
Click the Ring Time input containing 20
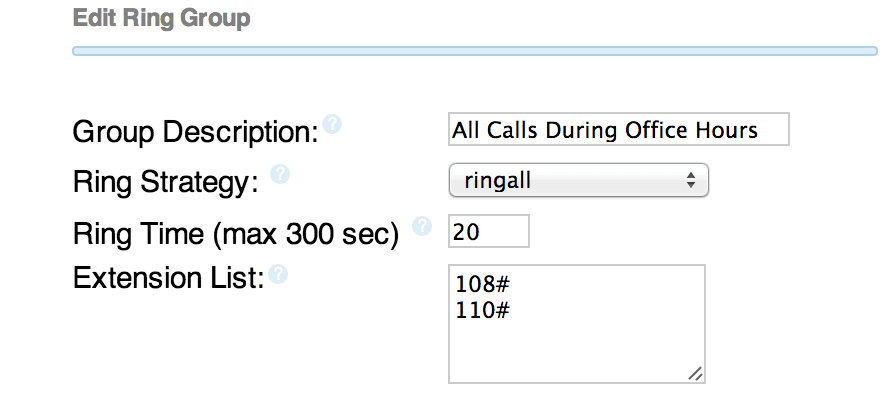coord(489,231)
